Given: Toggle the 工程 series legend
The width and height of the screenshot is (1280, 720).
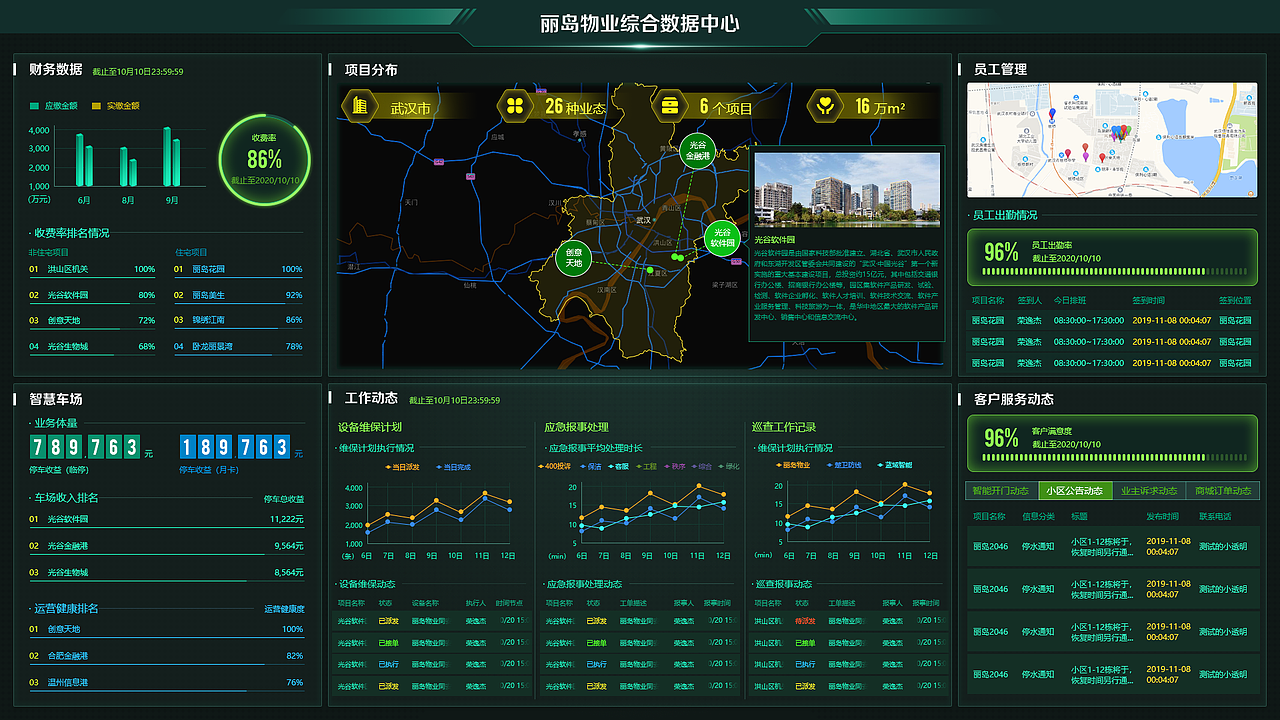Looking at the screenshot, I should pyautogui.click(x=646, y=466).
